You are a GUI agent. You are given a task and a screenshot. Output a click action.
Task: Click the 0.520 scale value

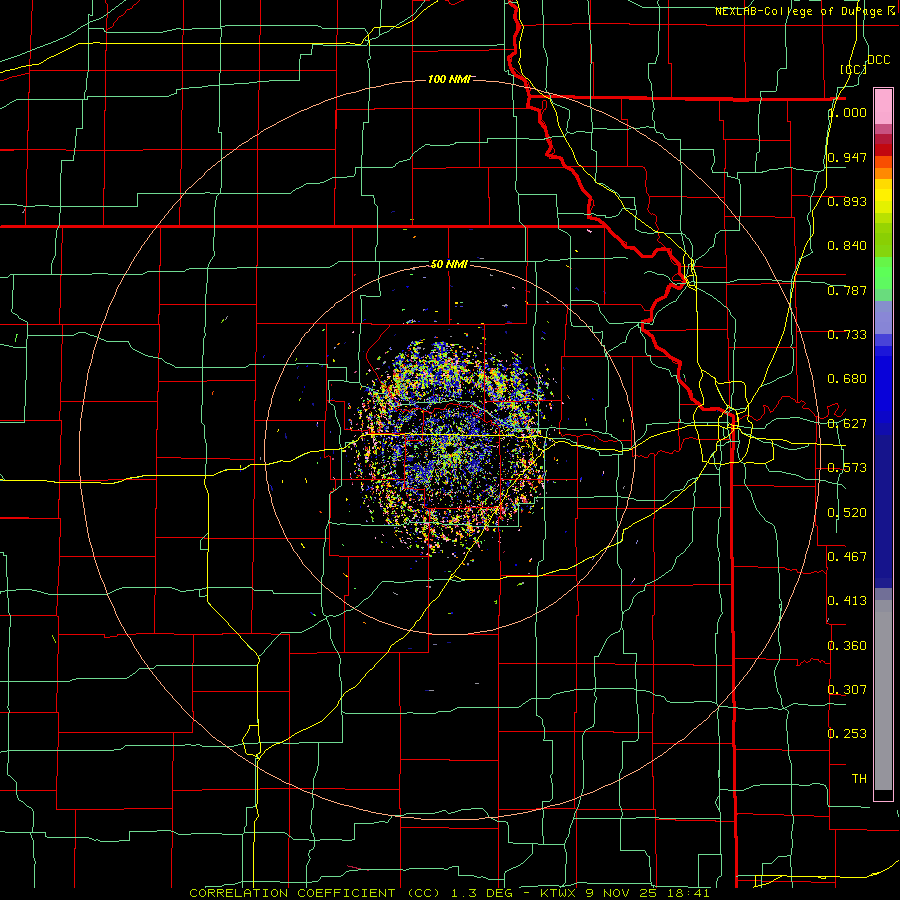pyautogui.click(x=847, y=513)
